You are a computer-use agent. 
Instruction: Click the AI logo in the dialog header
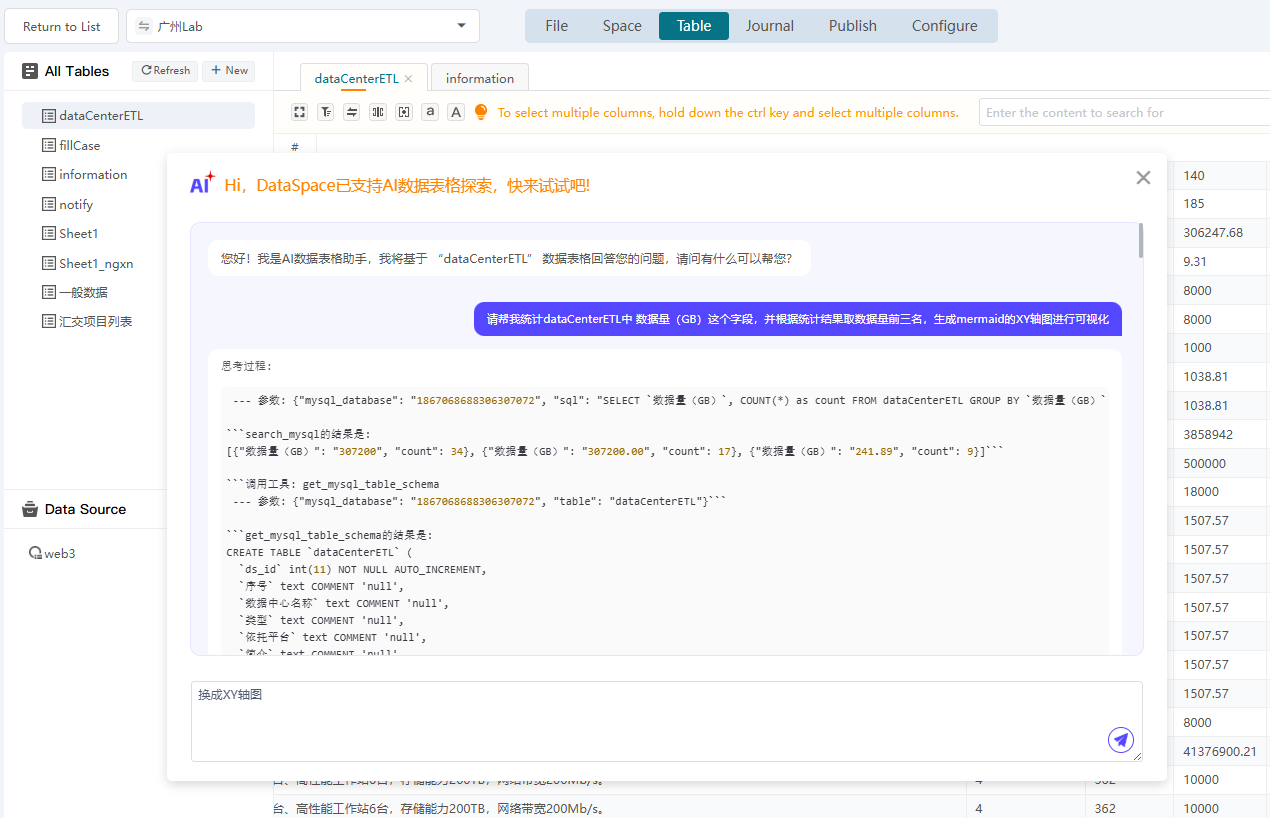[x=203, y=184]
